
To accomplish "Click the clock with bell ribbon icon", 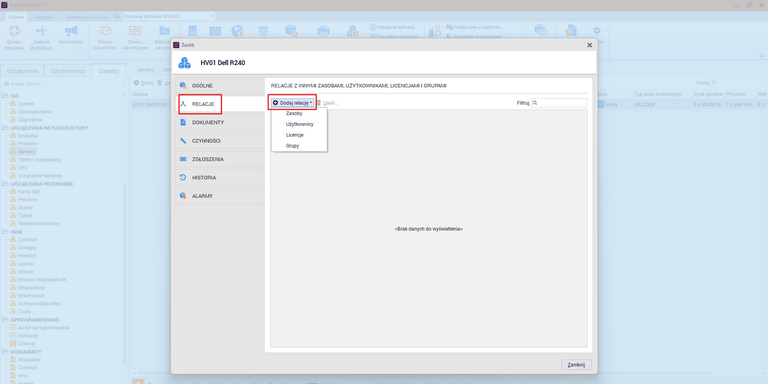I will click(238, 31).
